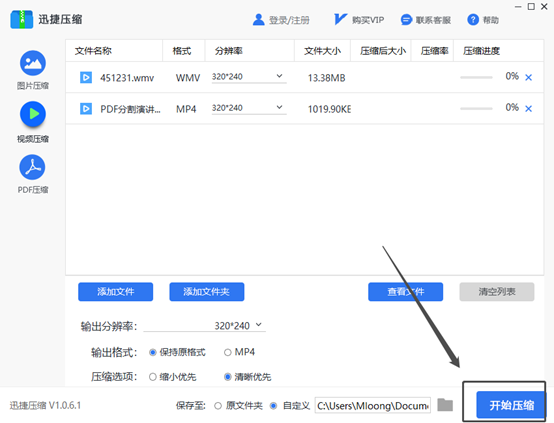The width and height of the screenshot is (554, 423).
Task: Select 原文件夹 save location radio
Action: [218, 406]
